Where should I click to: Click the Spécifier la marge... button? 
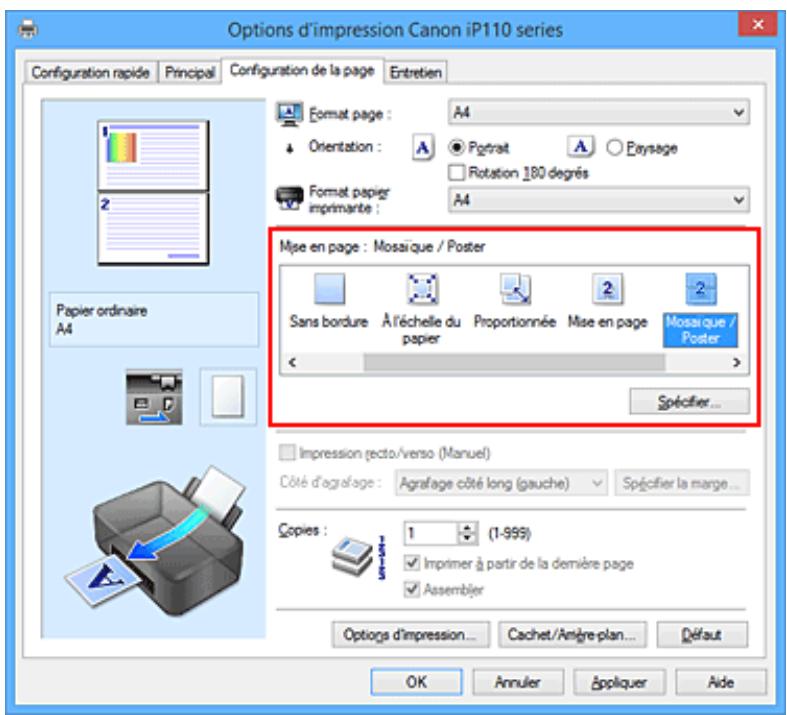click(x=683, y=483)
